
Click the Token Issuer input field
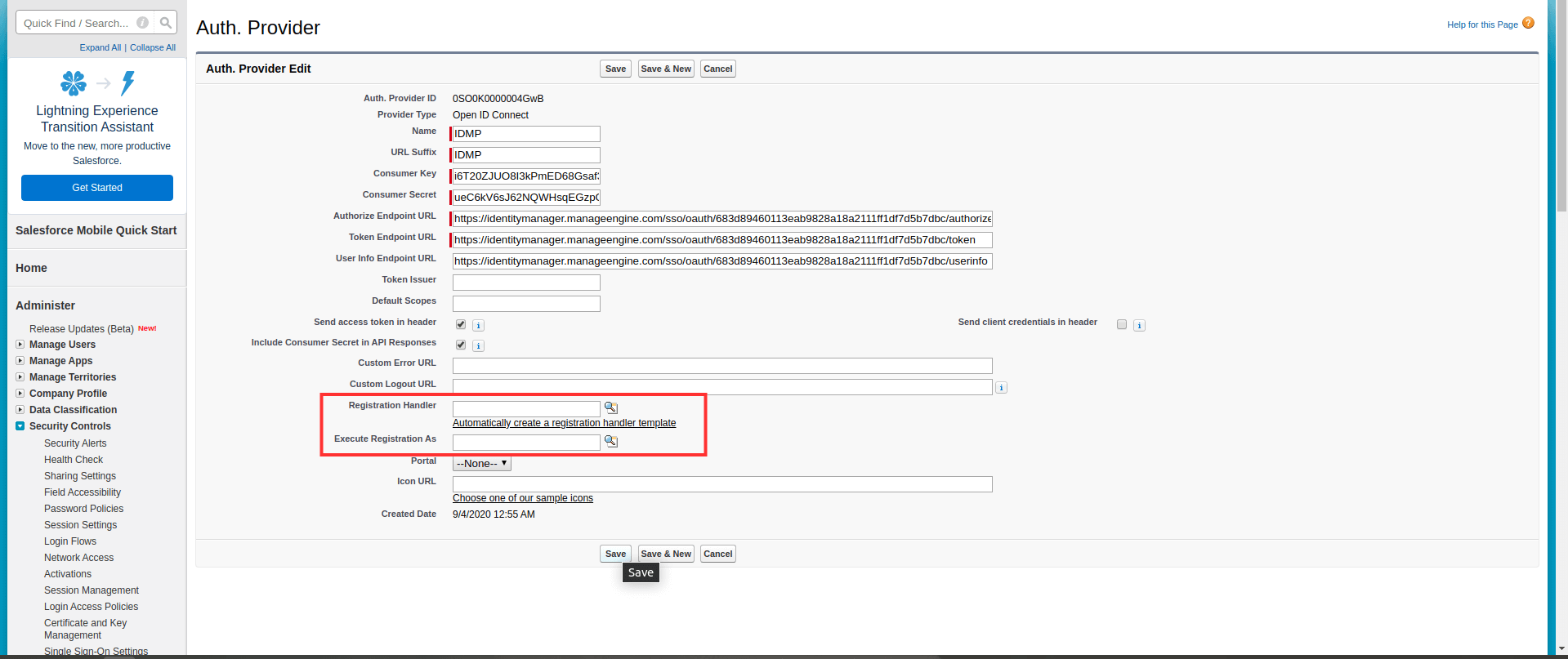(x=526, y=283)
